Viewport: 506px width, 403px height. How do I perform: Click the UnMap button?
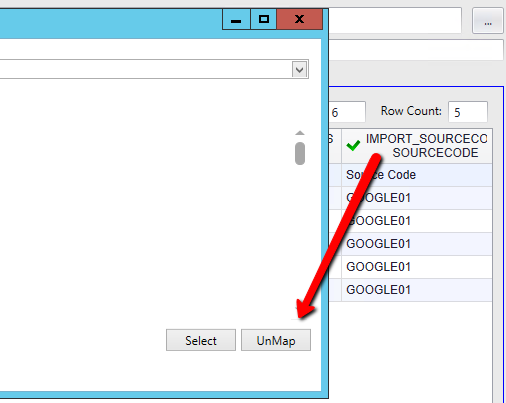click(x=276, y=340)
